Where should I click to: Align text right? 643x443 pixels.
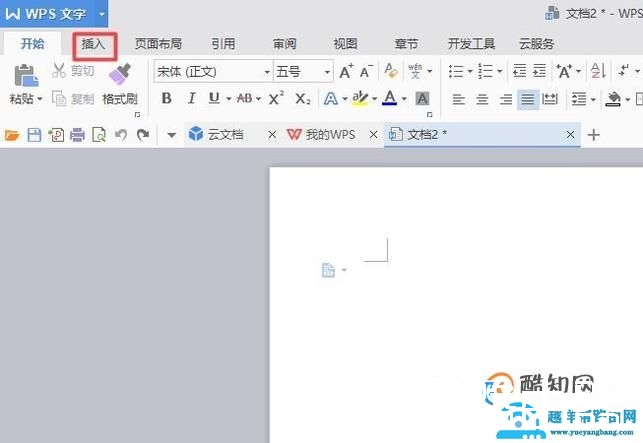click(x=506, y=99)
